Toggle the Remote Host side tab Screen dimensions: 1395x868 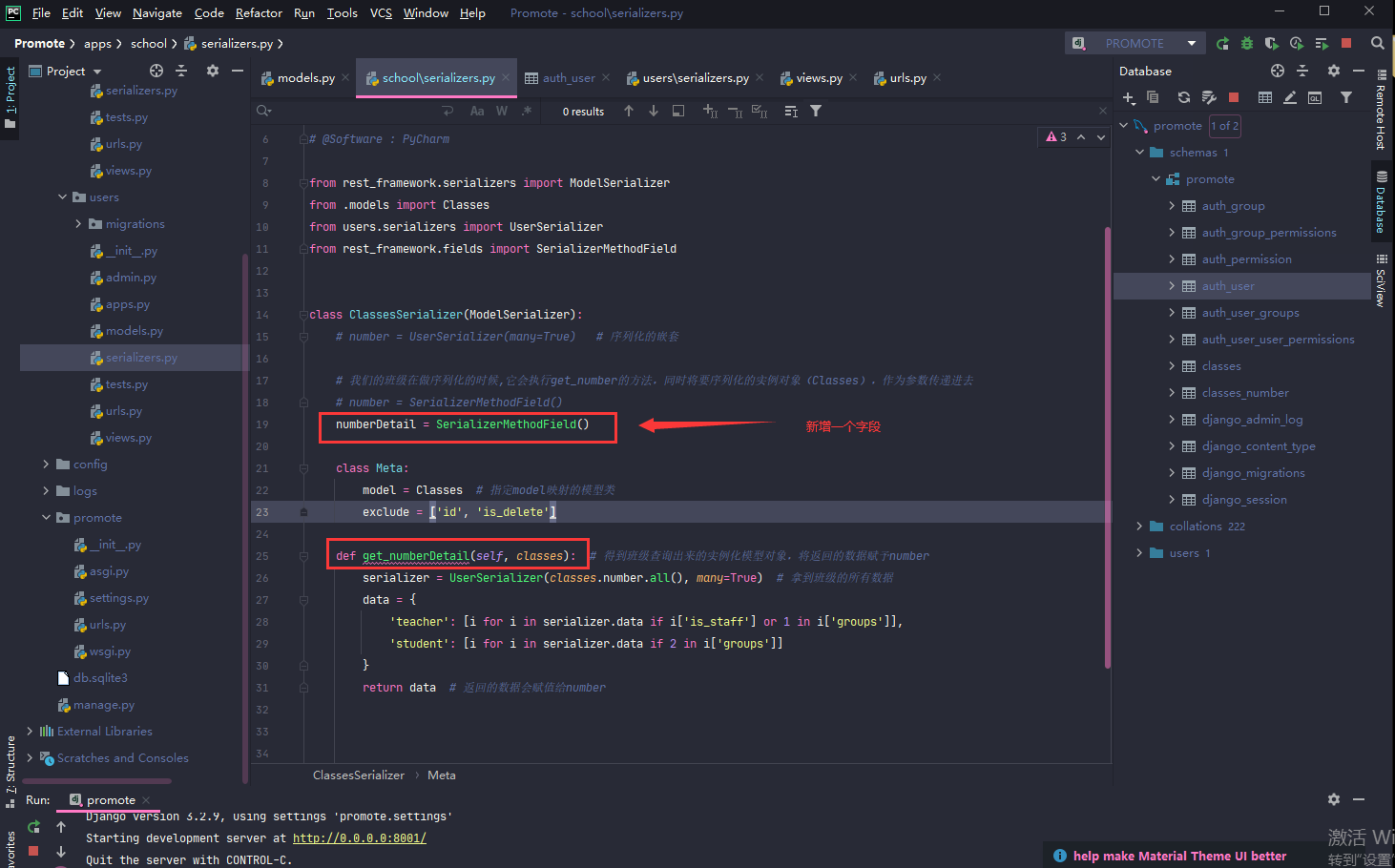1381,109
